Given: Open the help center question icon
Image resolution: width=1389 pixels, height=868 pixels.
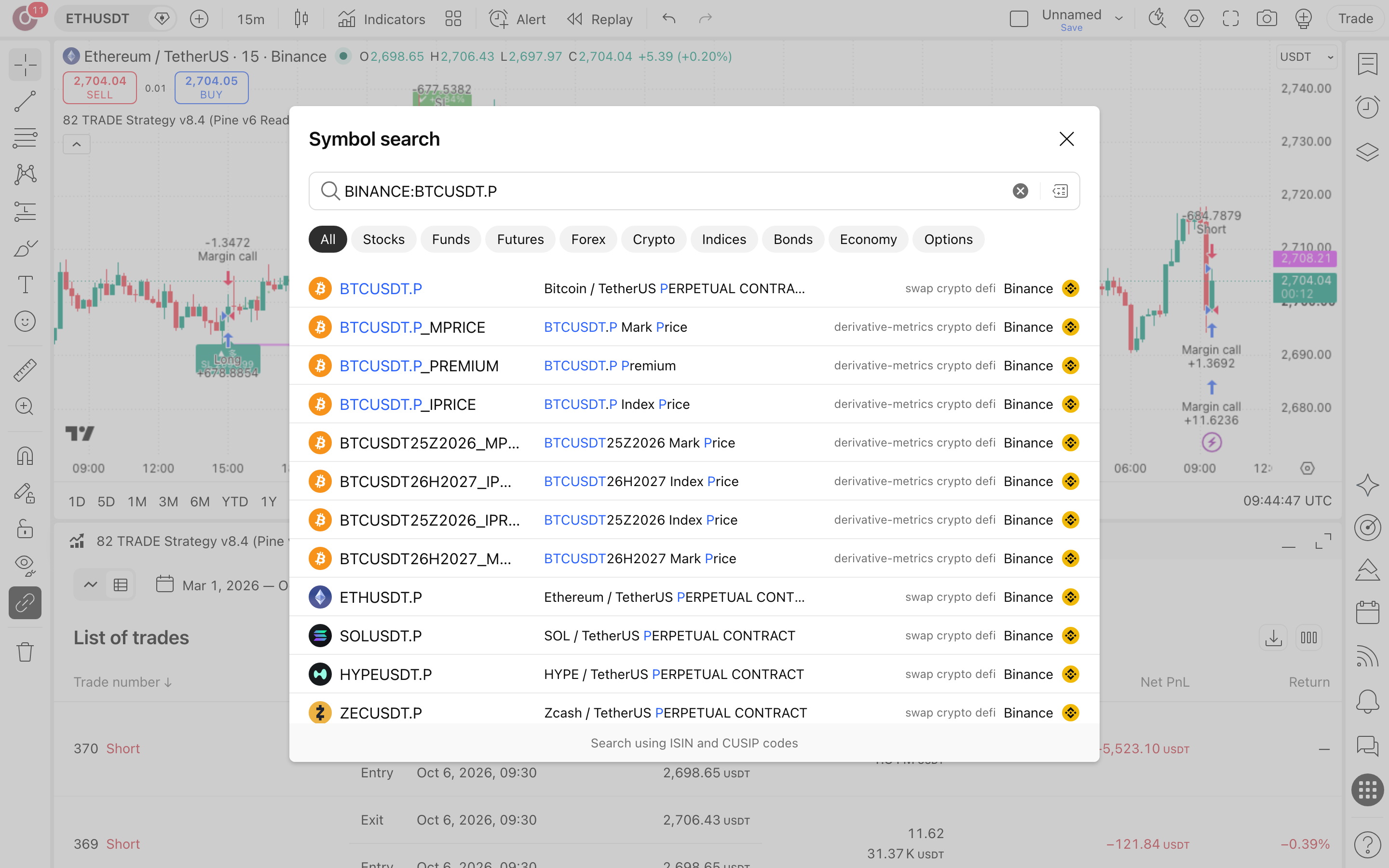Looking at the screenshot, I should (1368, 844).
